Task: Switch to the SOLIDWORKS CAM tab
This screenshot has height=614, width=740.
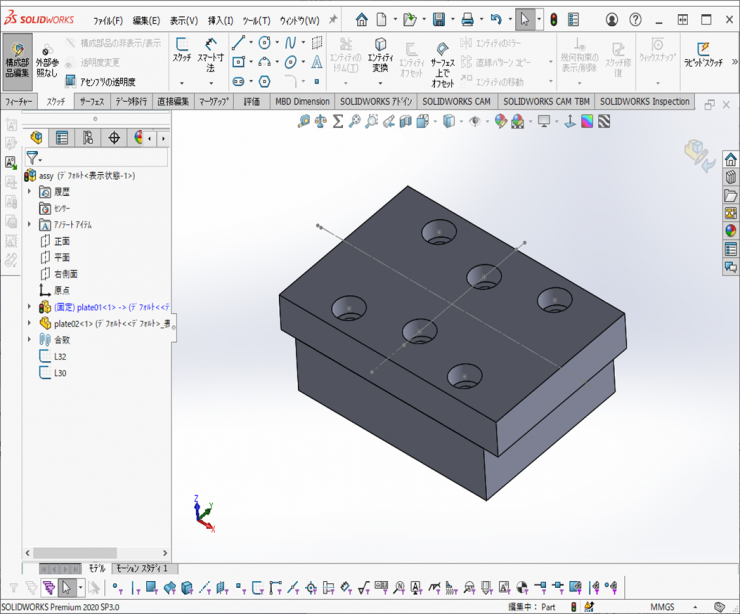Action: [456, 102]
